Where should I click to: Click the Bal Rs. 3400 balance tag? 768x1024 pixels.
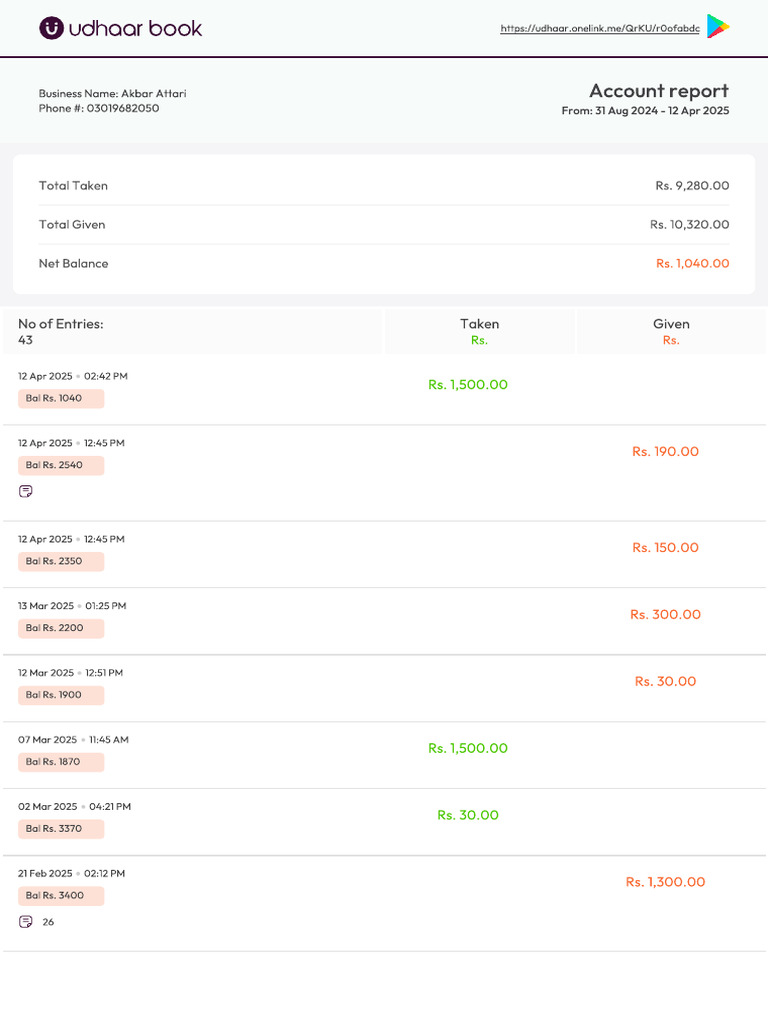[60, 895]
